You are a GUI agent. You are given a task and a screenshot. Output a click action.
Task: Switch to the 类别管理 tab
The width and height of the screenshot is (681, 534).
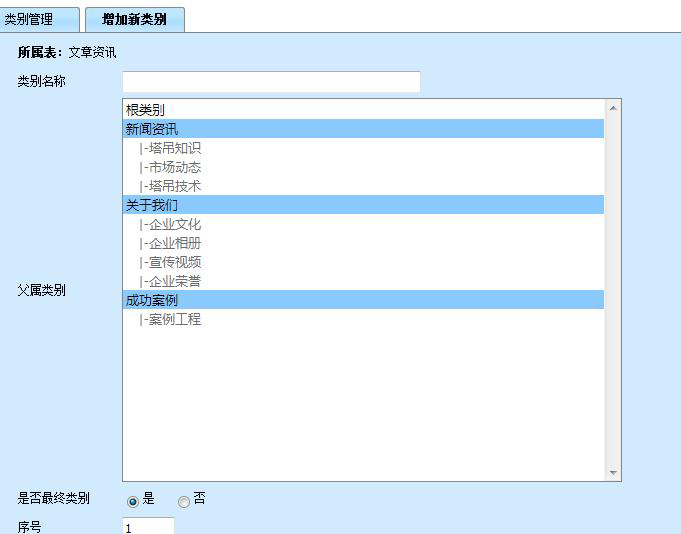point(40,19)
